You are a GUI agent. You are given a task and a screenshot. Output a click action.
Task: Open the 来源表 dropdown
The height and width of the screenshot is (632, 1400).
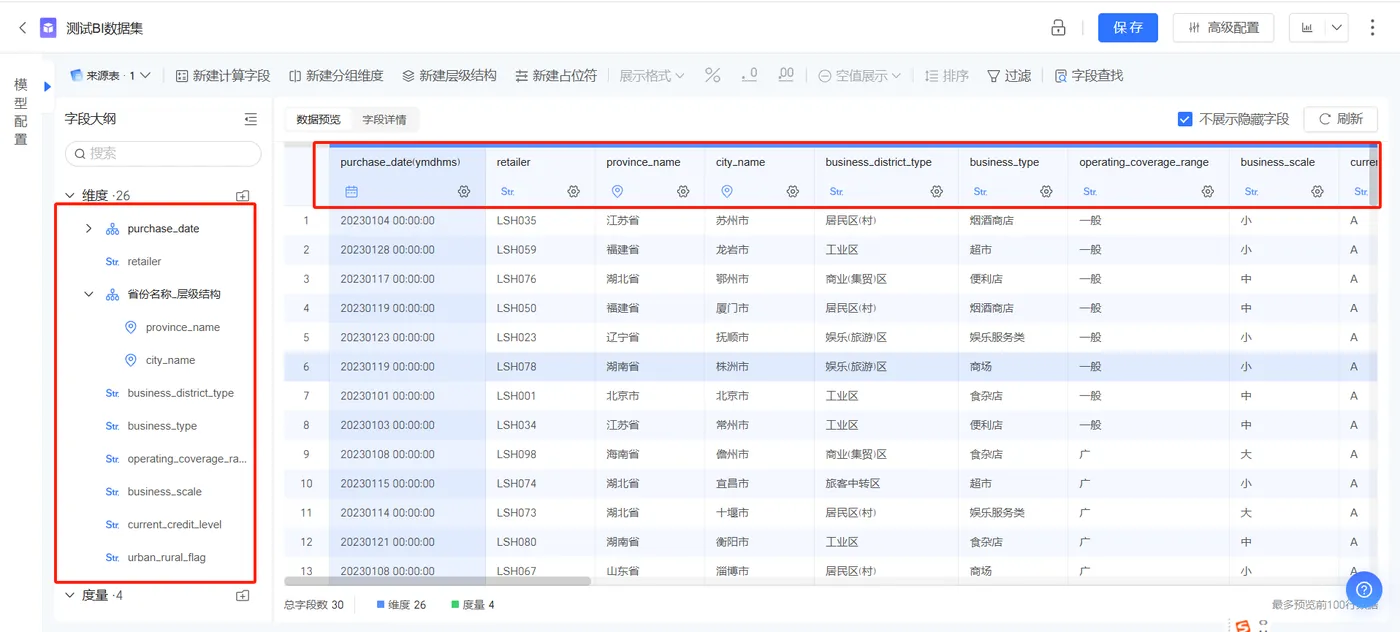(x=110, y=76)
